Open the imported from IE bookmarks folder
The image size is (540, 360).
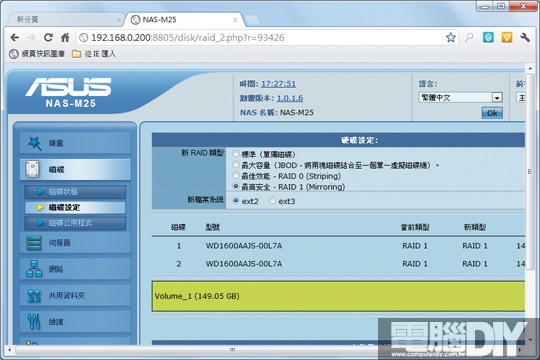94,54
